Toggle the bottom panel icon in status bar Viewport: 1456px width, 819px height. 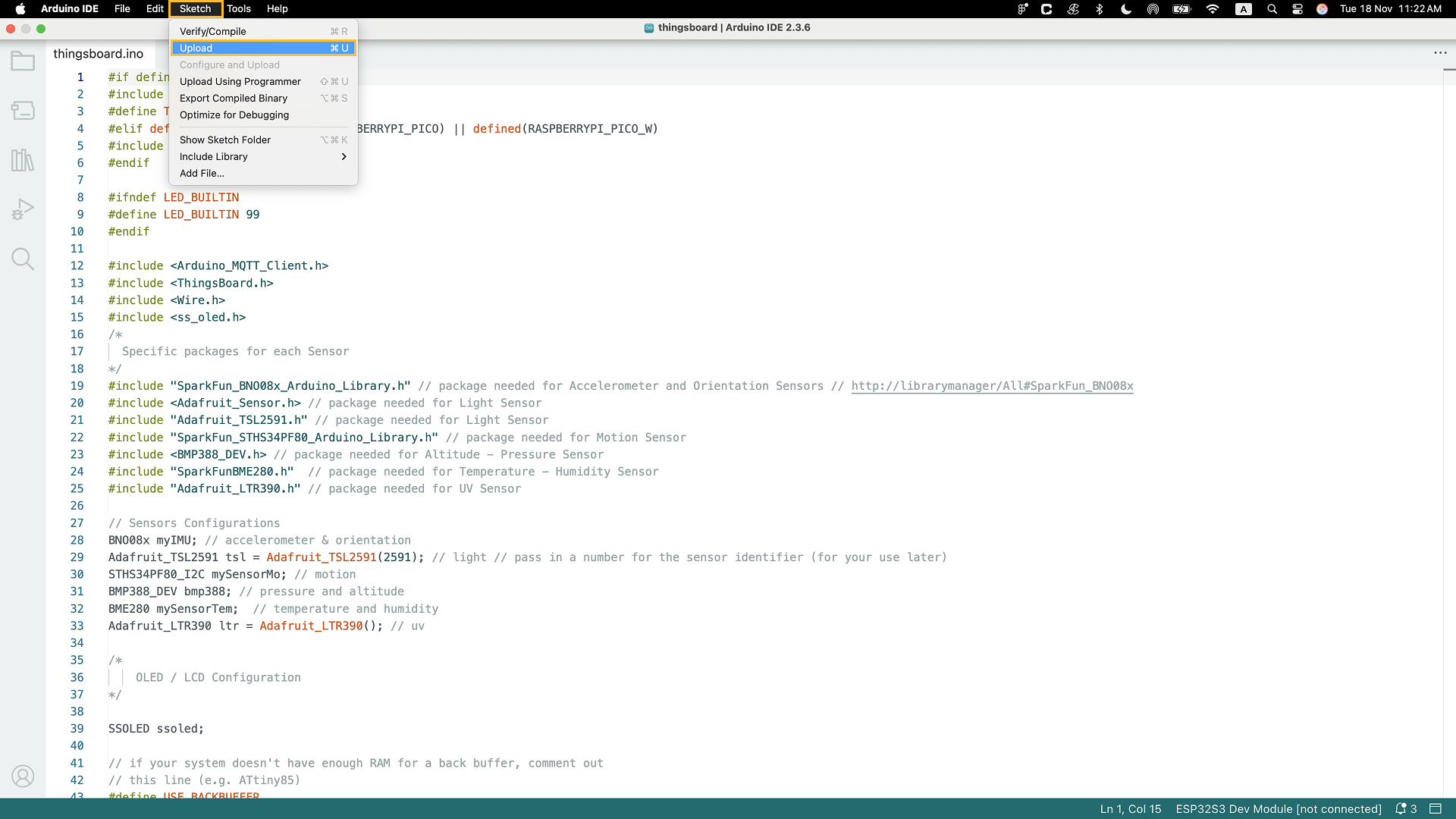pos(1435,808)
